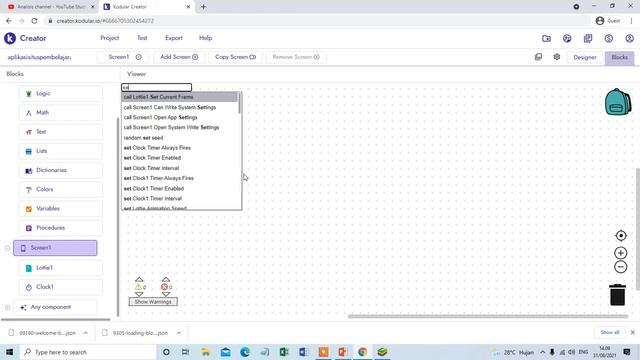
Task: Choose 'call Screen1 Open App Settings' suggestion
Action: pyautogui.click(x=180, y=118)
